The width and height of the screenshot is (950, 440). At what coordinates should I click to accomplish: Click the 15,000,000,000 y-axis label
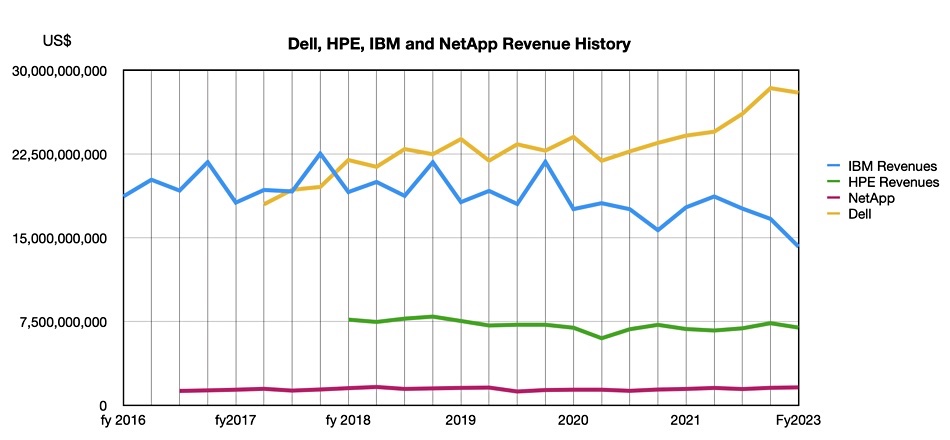tap(60, 238)
